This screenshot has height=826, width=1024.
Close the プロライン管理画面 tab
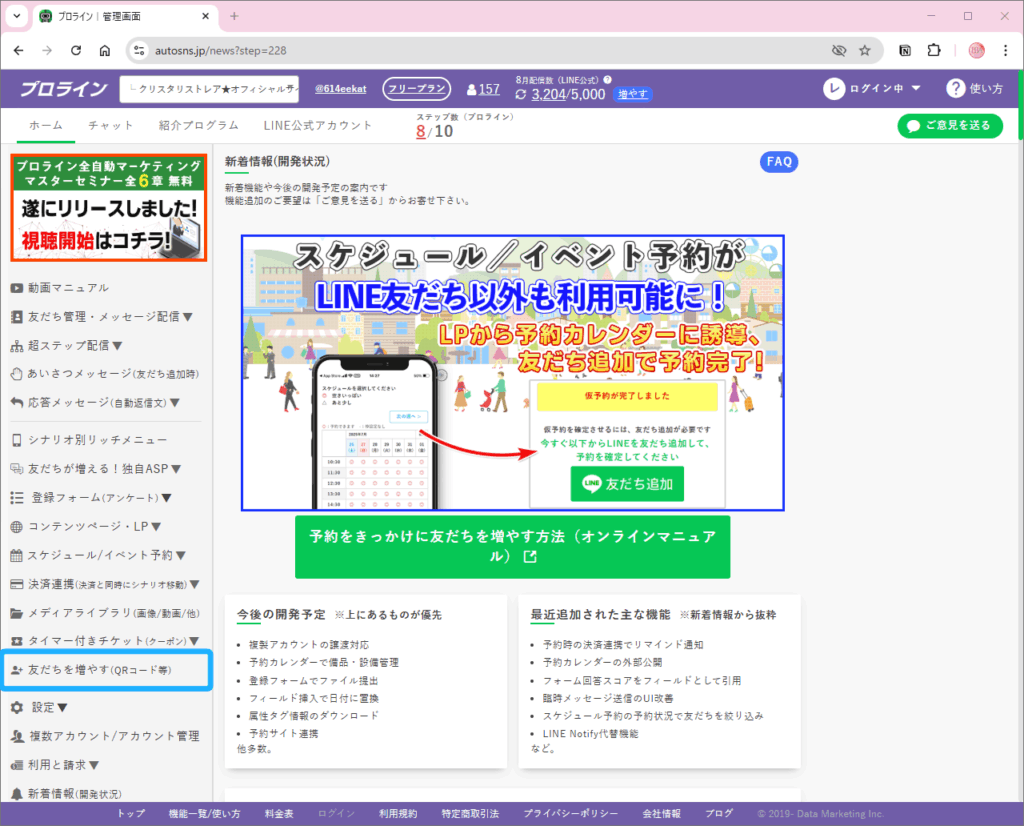pos(205,16)
